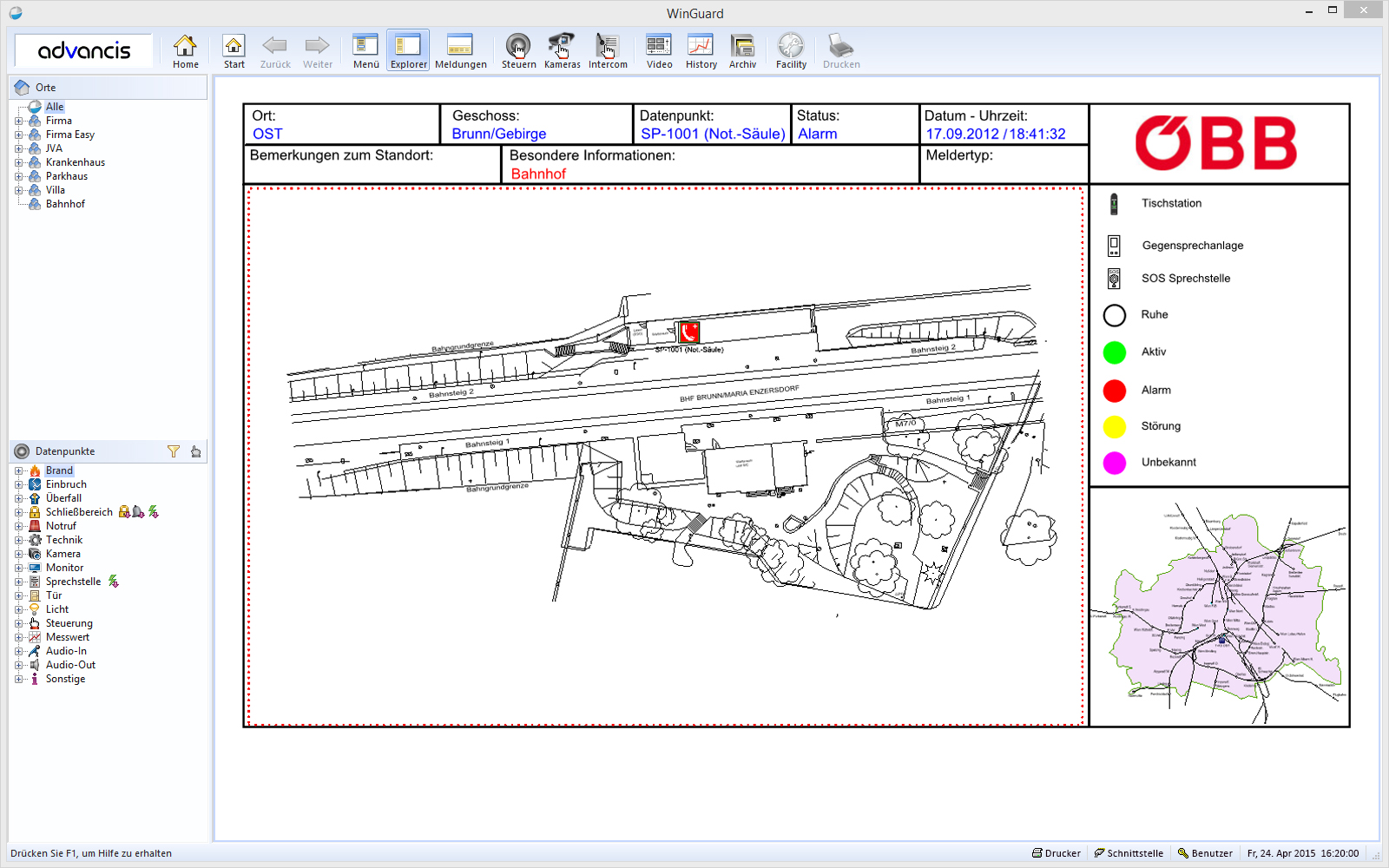Expand the JVA tree node
Screen dimensions: 1389x868
tap(18, 148)
